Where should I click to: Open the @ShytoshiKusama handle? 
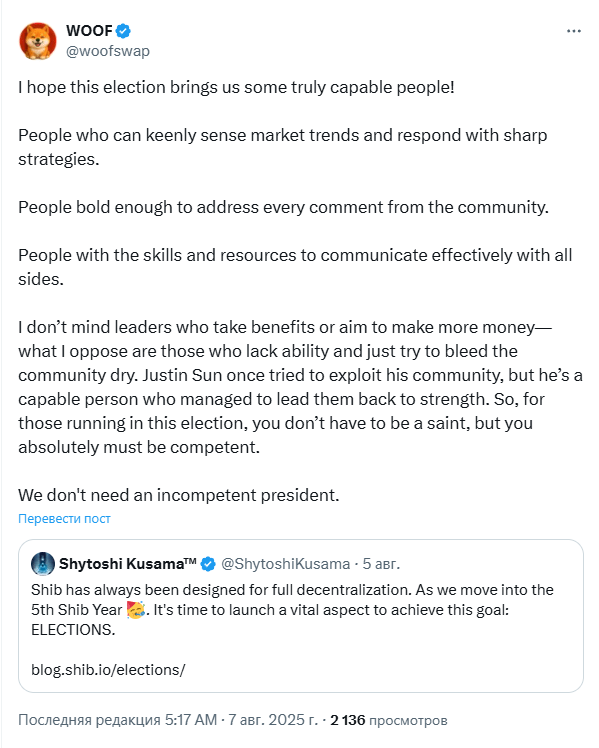[286, 564]
